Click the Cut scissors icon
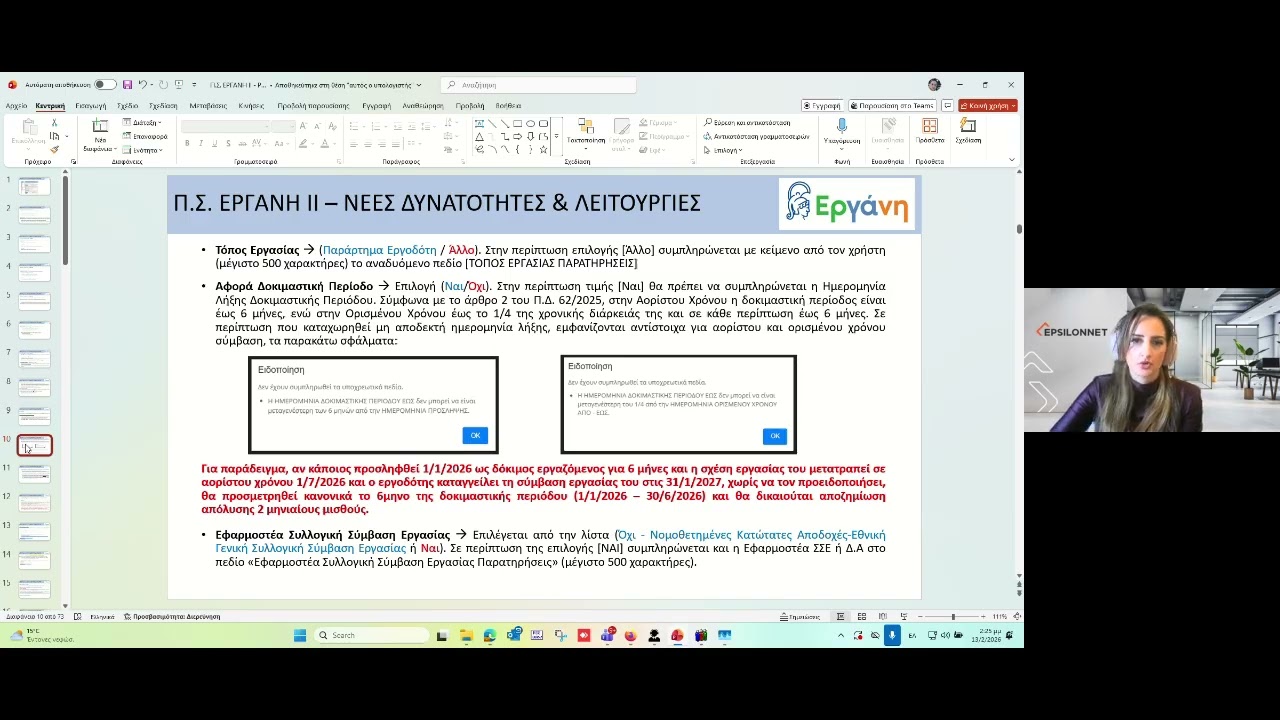1280x720 pixels. click(x=54, y=123)
